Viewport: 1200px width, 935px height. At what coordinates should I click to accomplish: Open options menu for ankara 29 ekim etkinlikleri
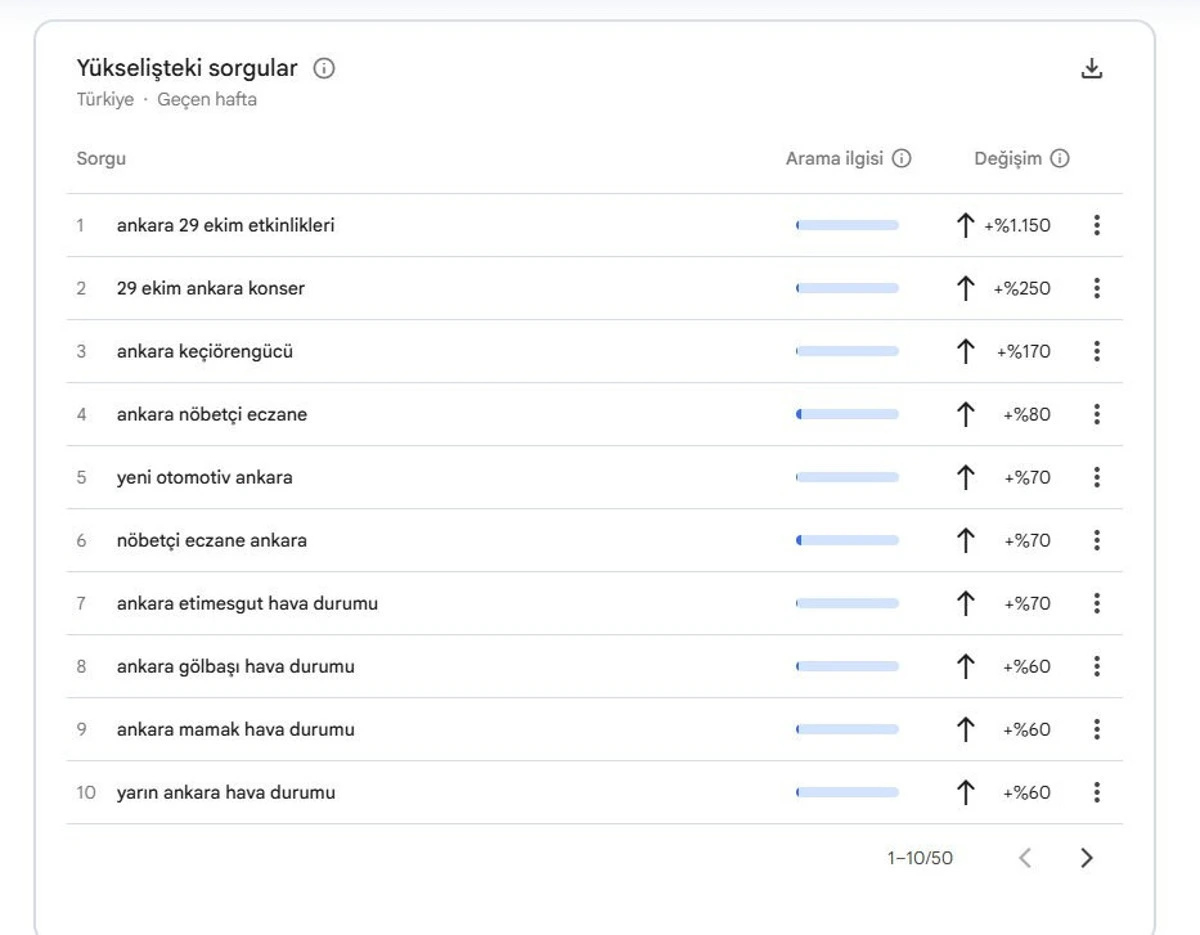(x=1097, y=225)
